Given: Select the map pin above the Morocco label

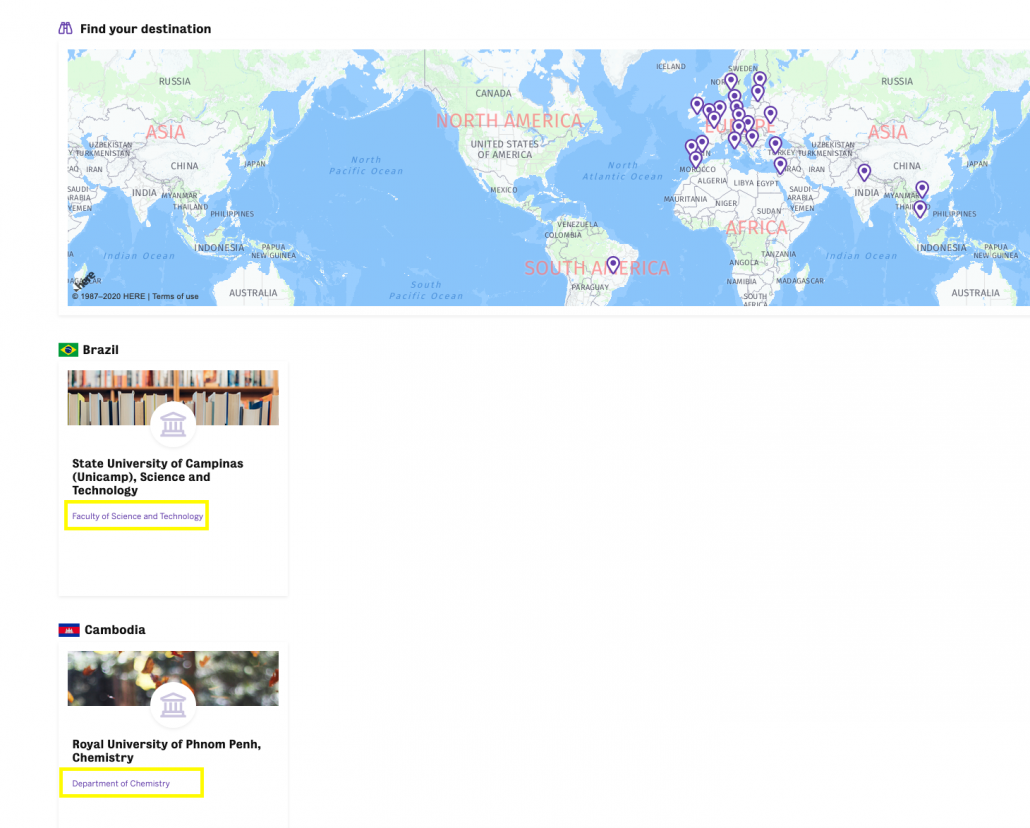Looking at the screenshot, I should [696, 159].
